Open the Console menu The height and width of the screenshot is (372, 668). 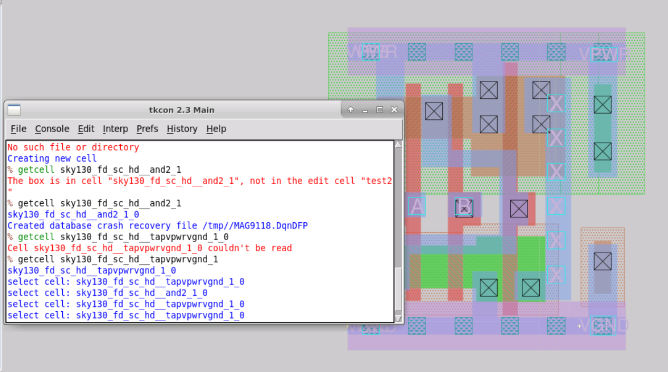[x=52, y=129]
